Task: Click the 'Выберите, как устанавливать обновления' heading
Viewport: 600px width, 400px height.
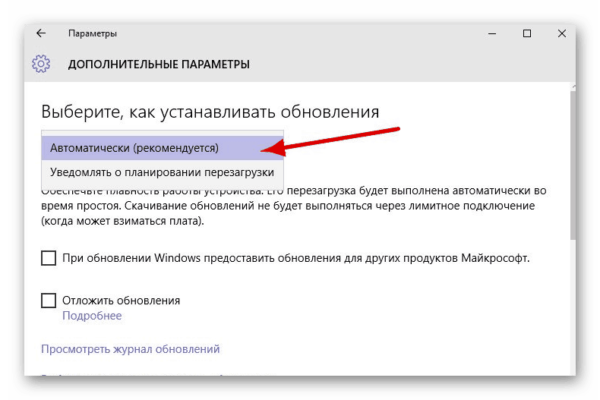Action: pyautogui.click(x=210, y=112)
